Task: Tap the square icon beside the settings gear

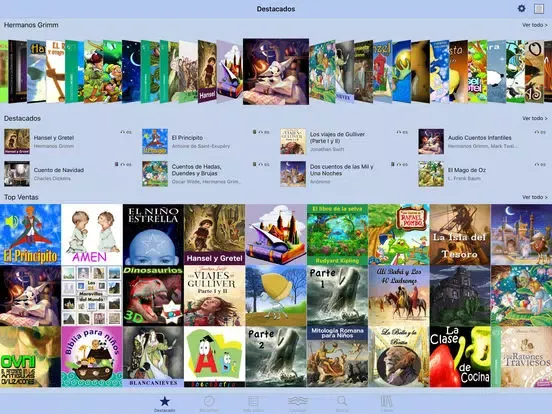Action: [x=539, y=9]
